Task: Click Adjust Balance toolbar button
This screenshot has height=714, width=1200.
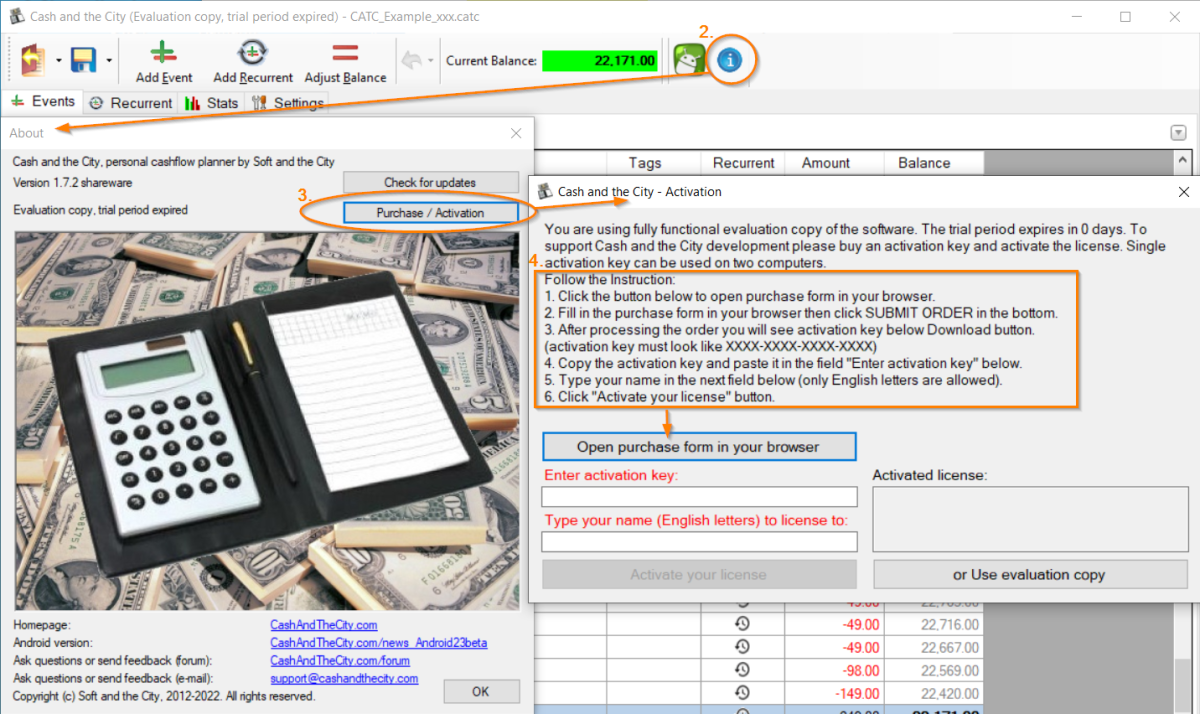Action: pos(345,62)
